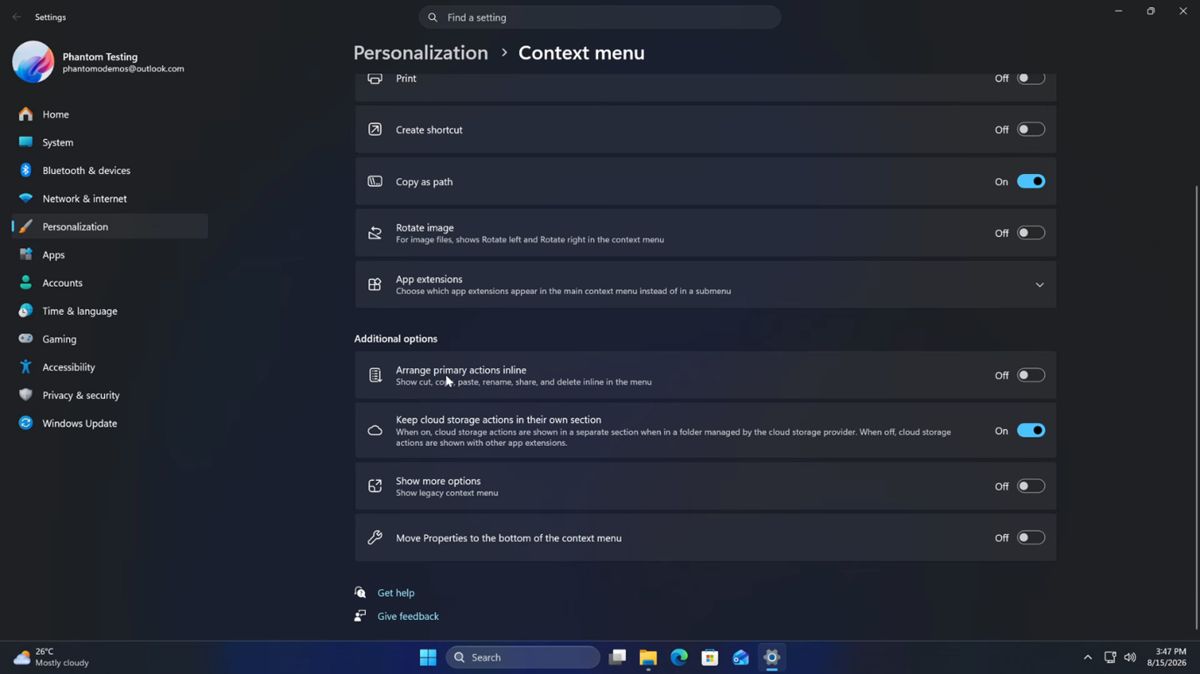Click the App extensions row icon
The image size is (1200, 674).
coord(375,285)
